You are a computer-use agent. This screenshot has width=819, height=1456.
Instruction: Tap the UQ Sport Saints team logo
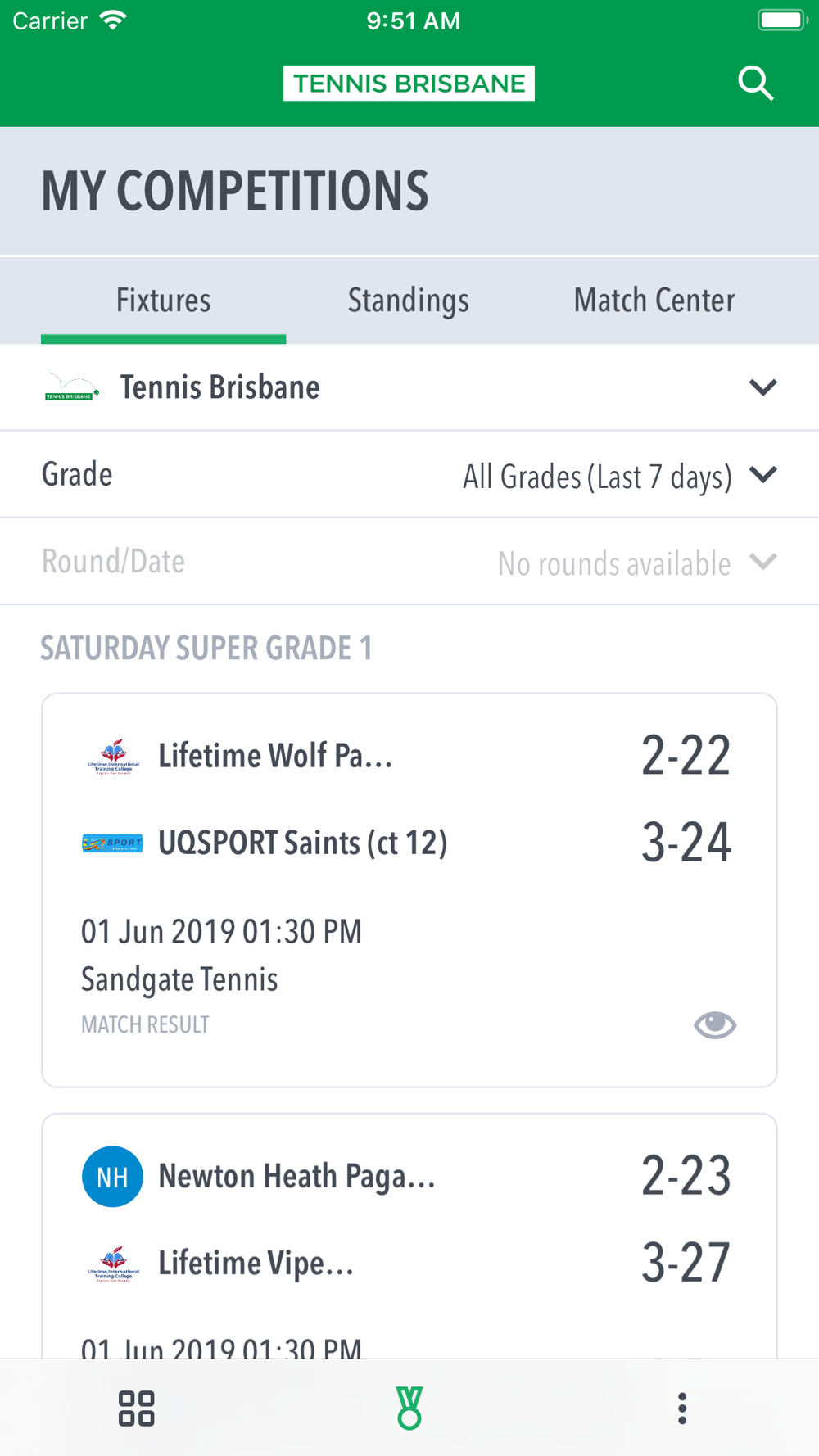coord(113,843)
